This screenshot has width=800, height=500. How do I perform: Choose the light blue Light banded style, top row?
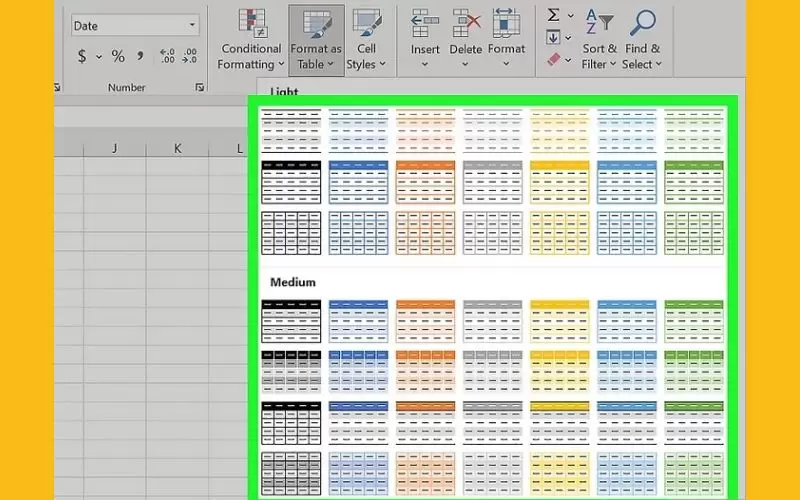click(x=627, y=131)
